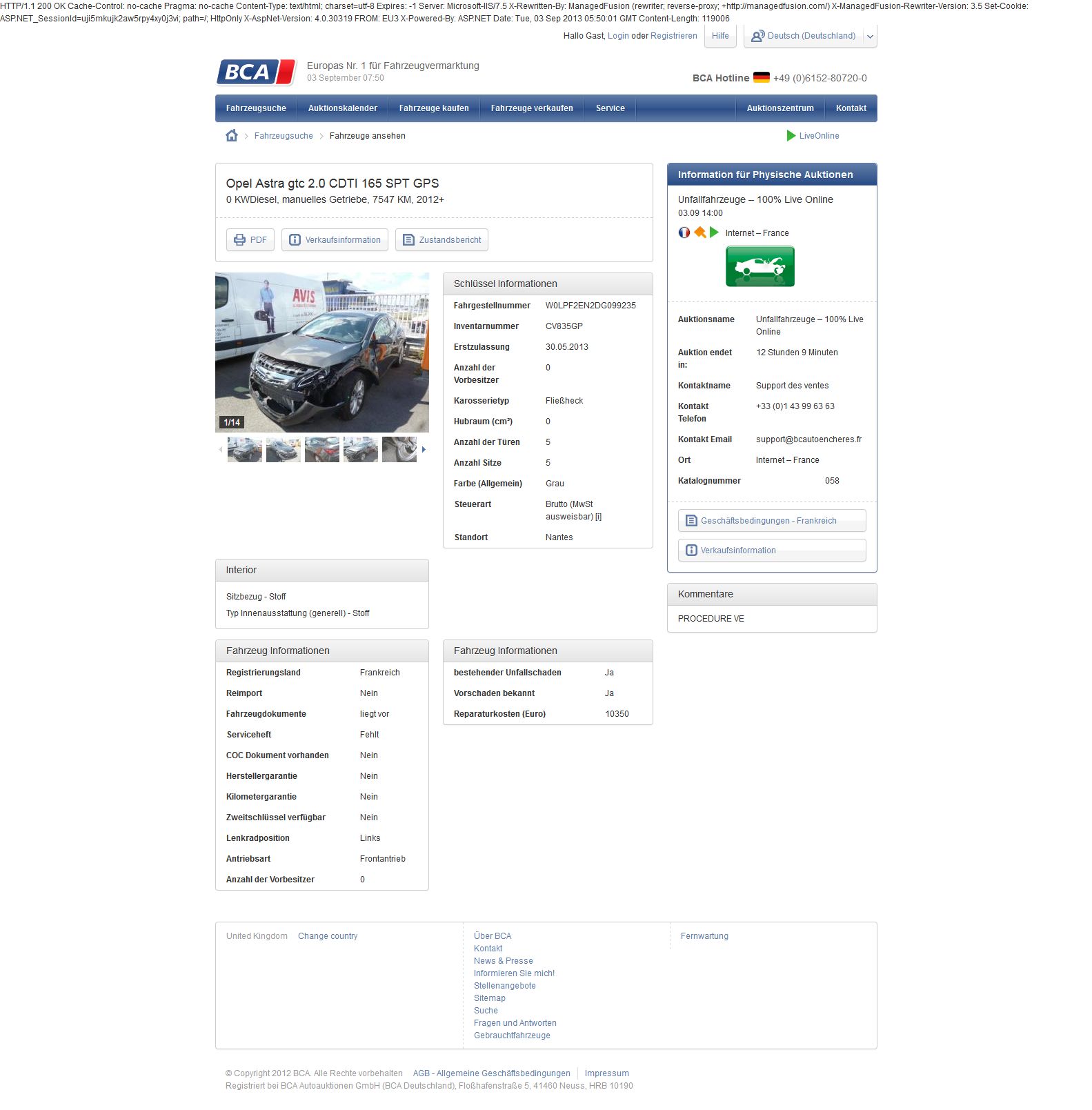Screen dimensions: 1092x1110
Task: Click the [i] tax info link
Action: click(x=599, y=517)
